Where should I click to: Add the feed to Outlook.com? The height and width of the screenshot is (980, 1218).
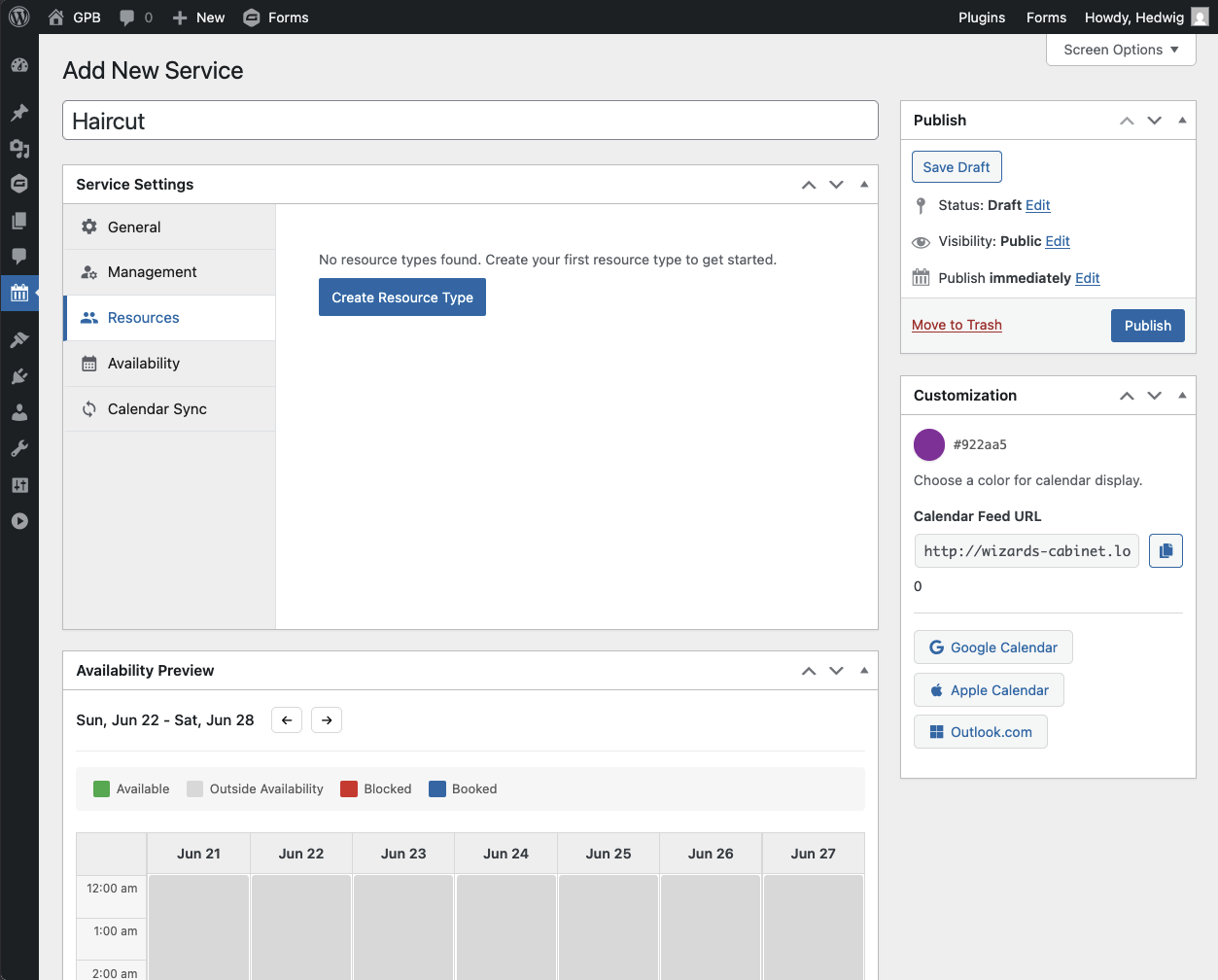point(981,732)
